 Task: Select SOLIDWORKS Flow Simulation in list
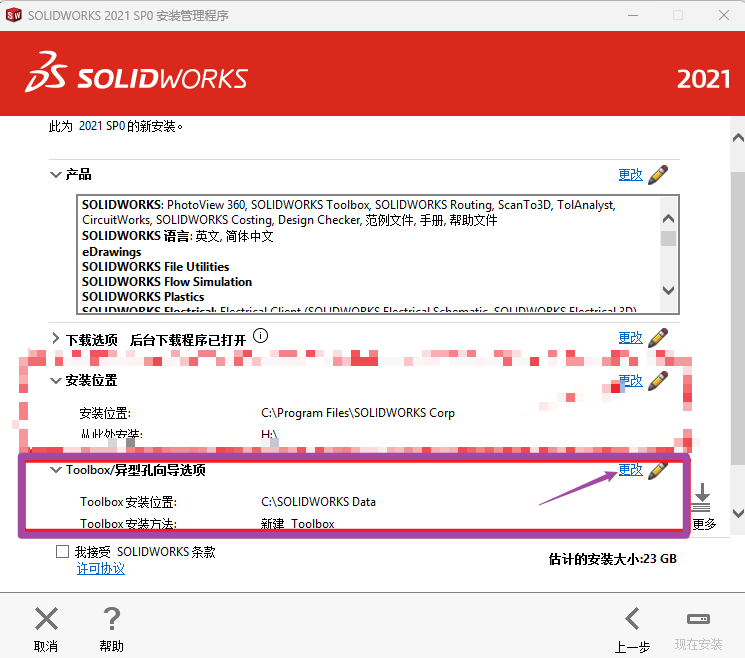pos(167,282)
